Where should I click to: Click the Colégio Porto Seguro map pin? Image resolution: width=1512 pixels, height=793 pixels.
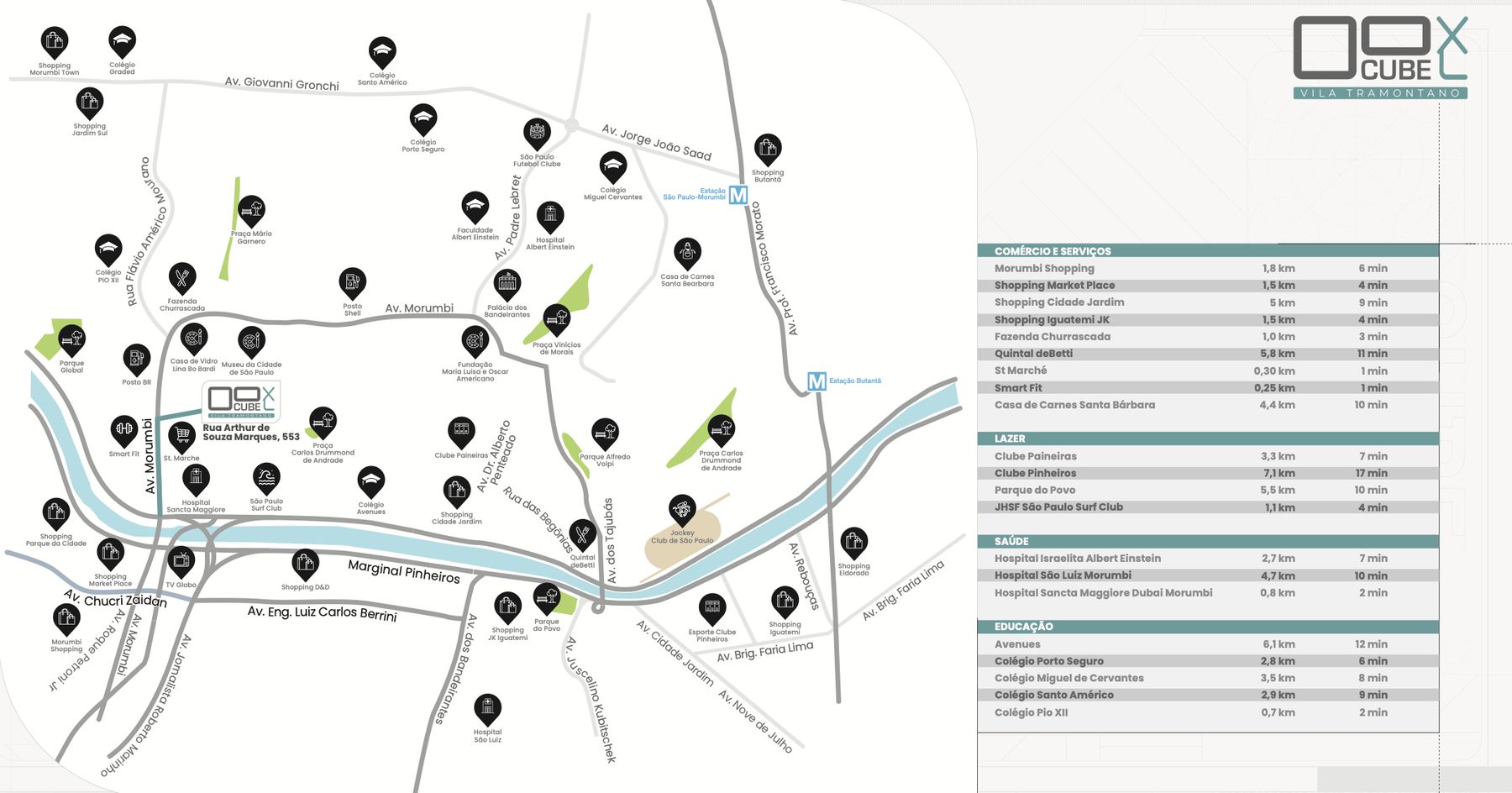423,120
